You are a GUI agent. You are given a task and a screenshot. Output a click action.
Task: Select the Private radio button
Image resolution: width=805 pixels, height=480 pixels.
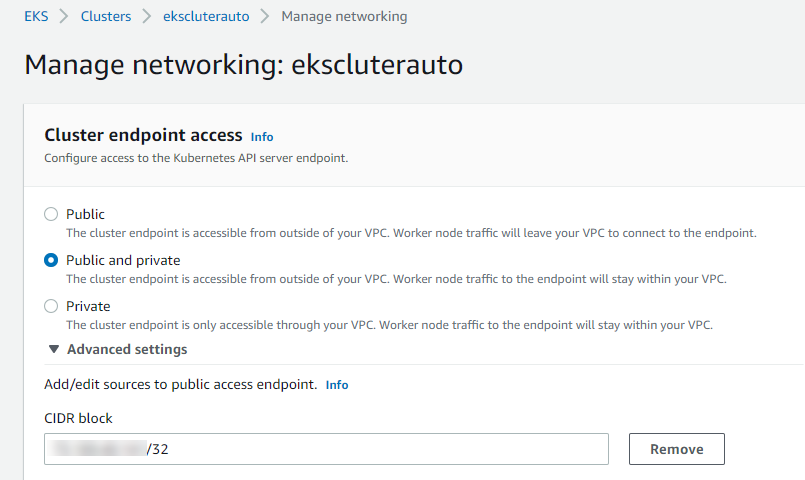51,306
